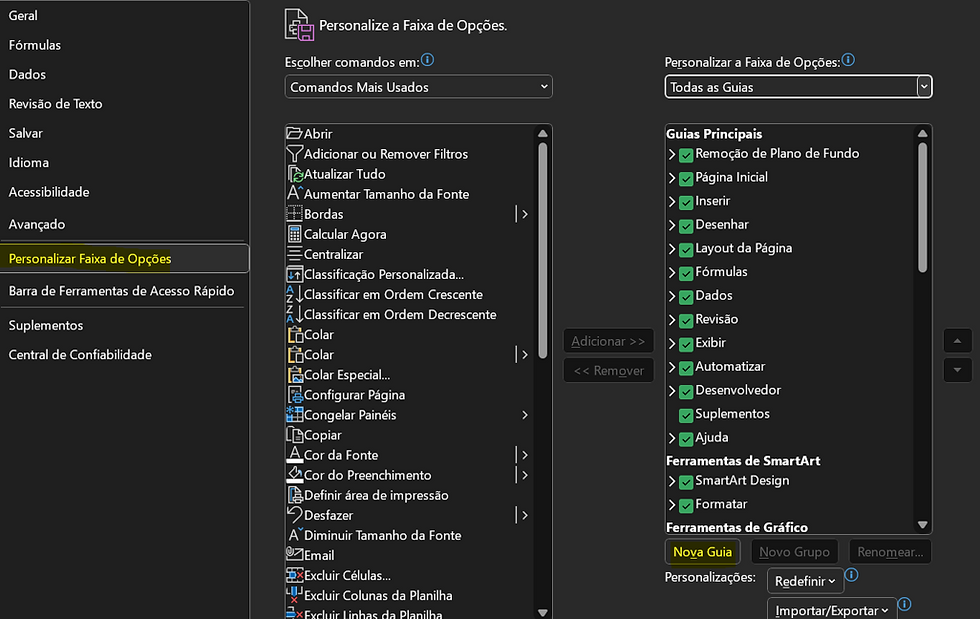The width and height of the screenshot is (980, 619).
Task: Choose the Calcular Agora calculator icon
Action: [x=294, y=234]
